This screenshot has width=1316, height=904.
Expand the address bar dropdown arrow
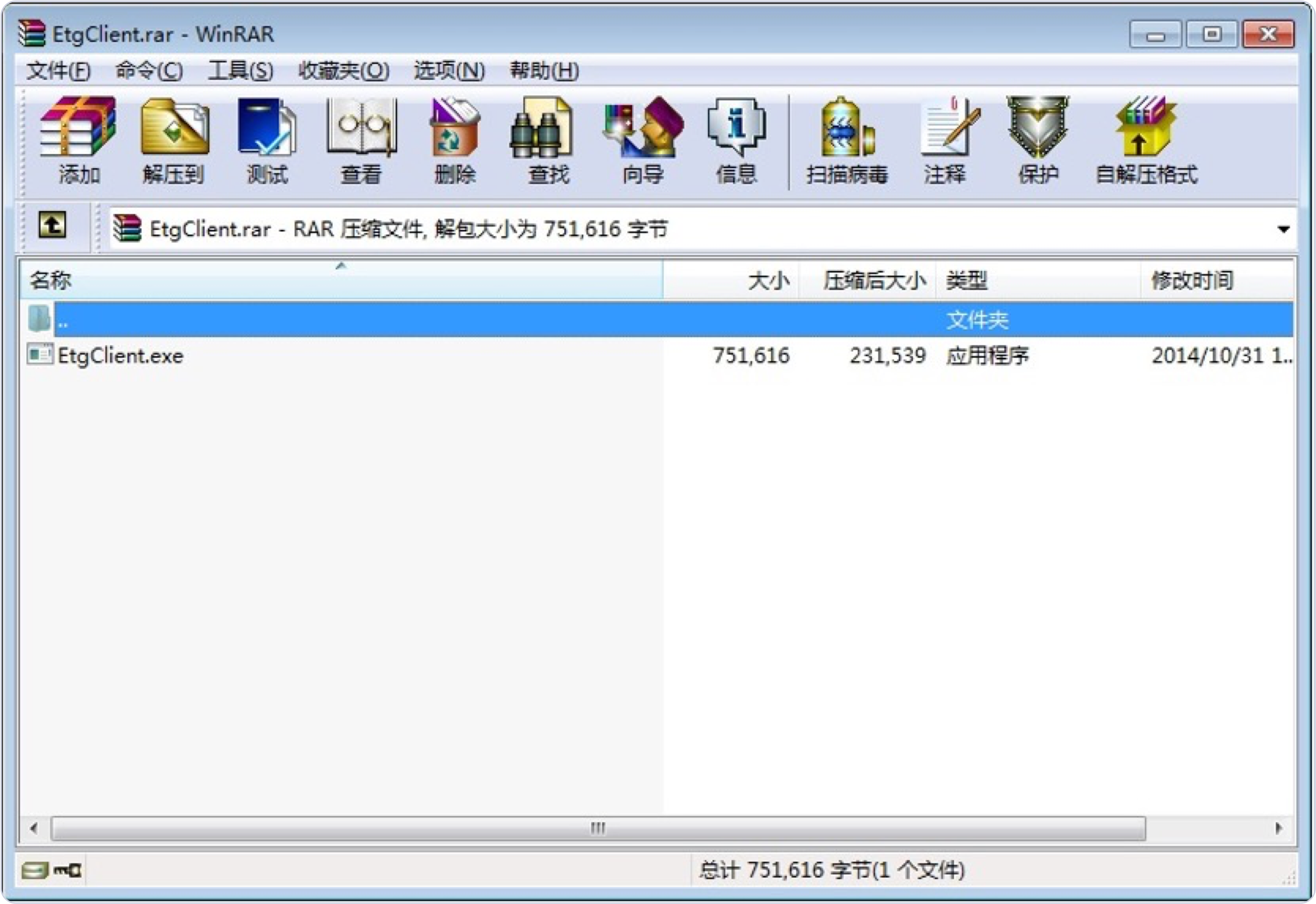[1283, 229]
